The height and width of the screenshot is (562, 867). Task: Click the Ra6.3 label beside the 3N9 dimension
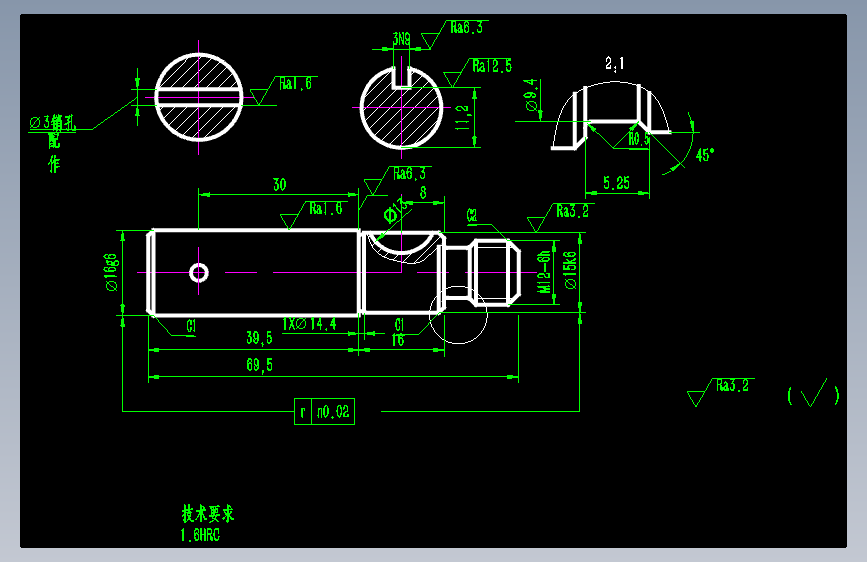pyautogui.click(x=466, y=28)
